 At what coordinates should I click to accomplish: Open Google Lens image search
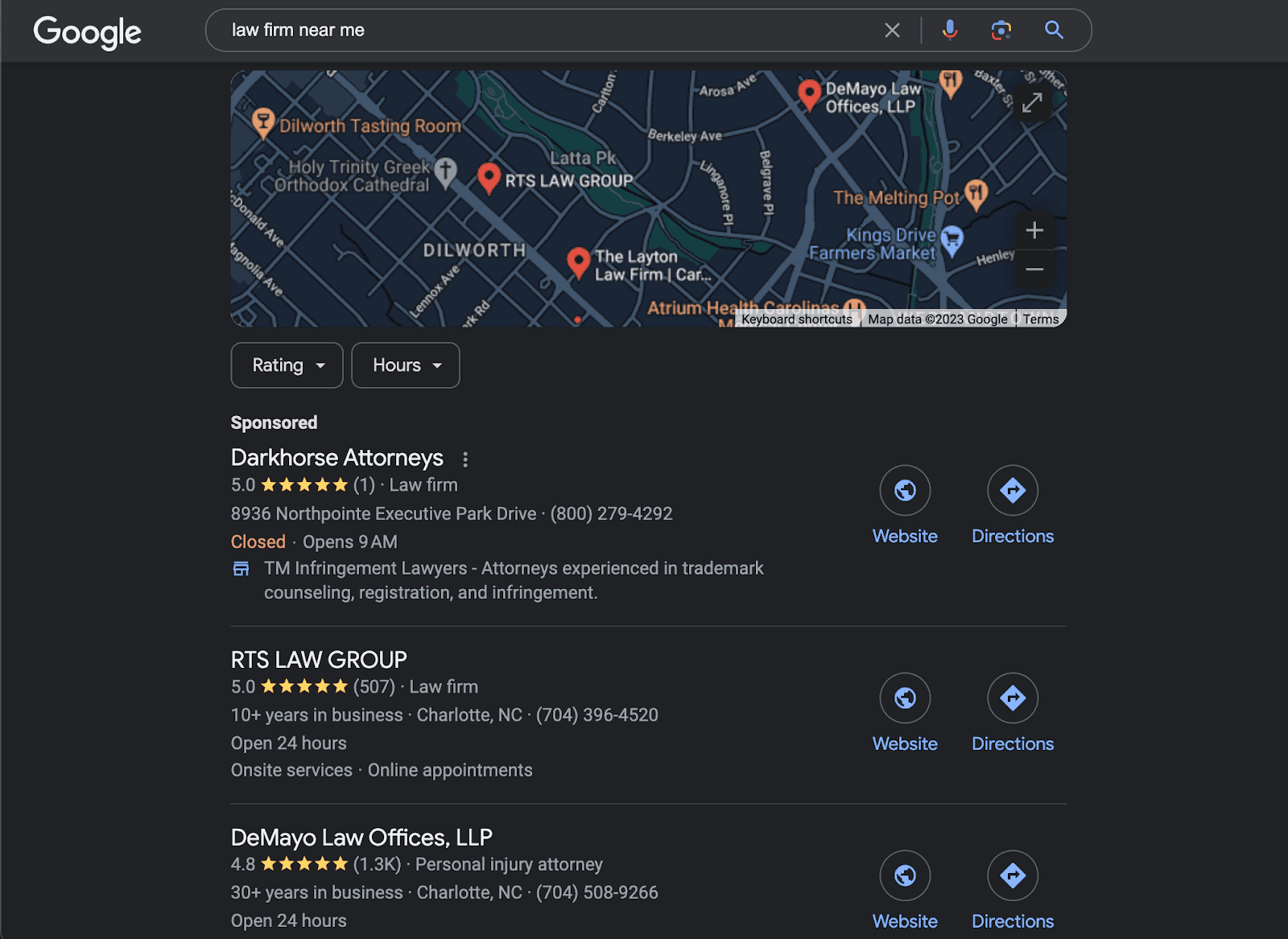pos(1001,30)
